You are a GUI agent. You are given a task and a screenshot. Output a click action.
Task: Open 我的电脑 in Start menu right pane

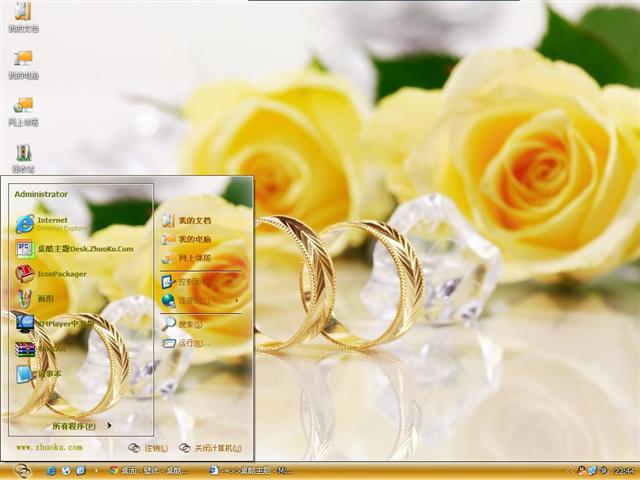186,239
